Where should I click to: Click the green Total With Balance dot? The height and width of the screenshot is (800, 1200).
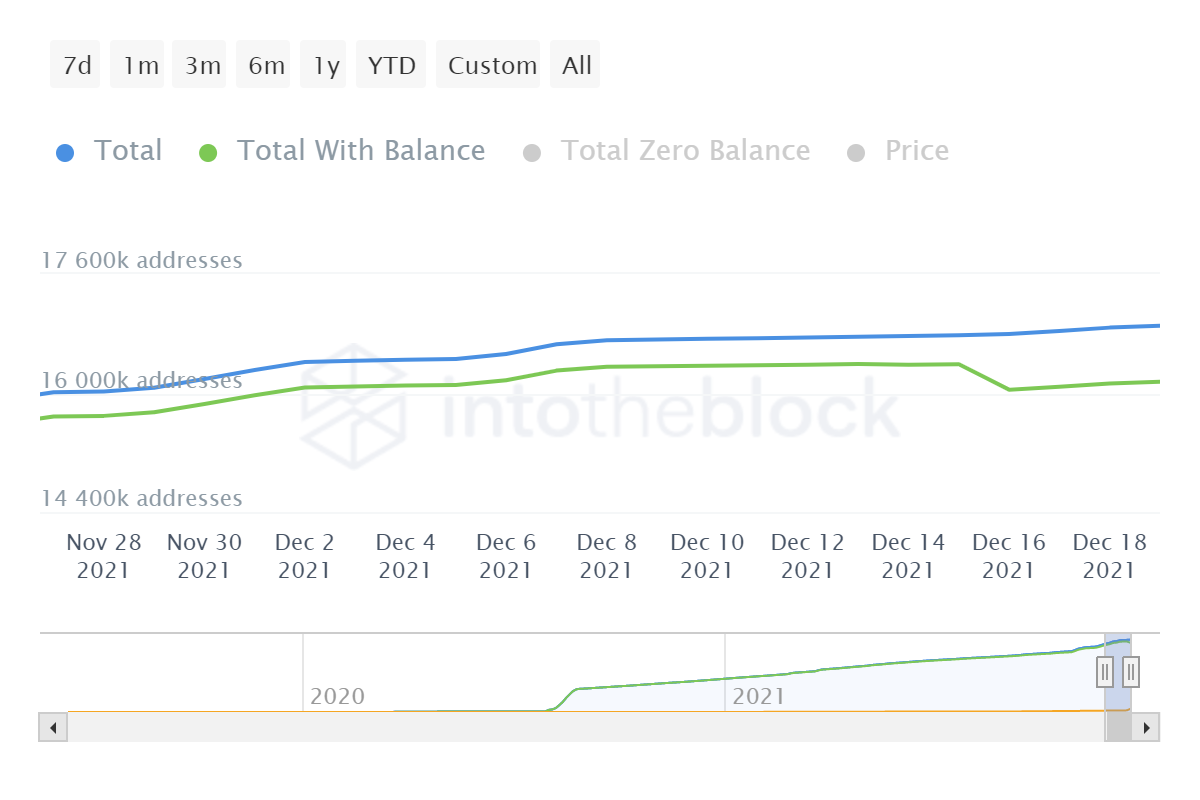[208, 153]
